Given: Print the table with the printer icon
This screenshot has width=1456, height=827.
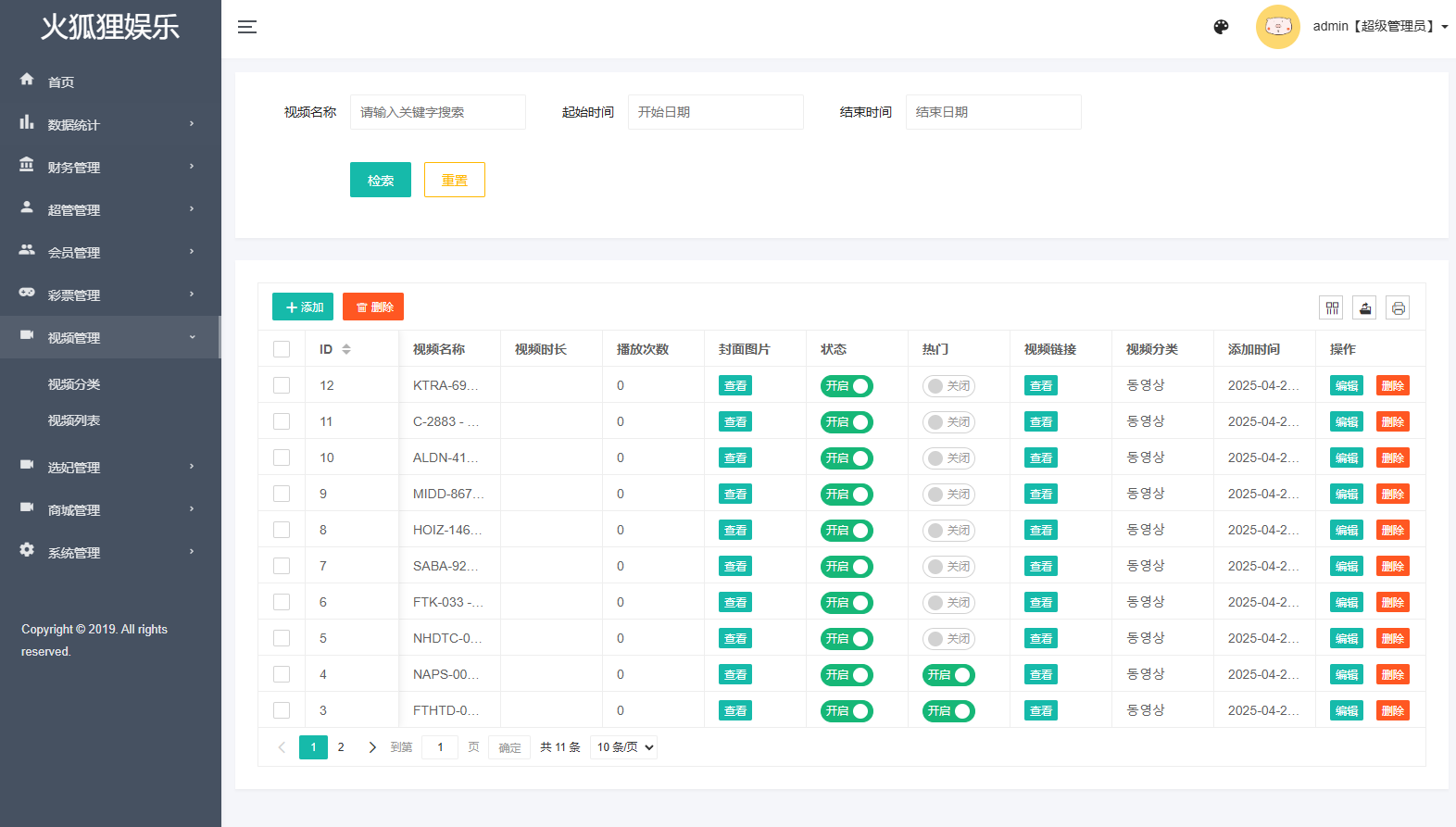Looking at the screenshot, I should [x=1398, y=307].
